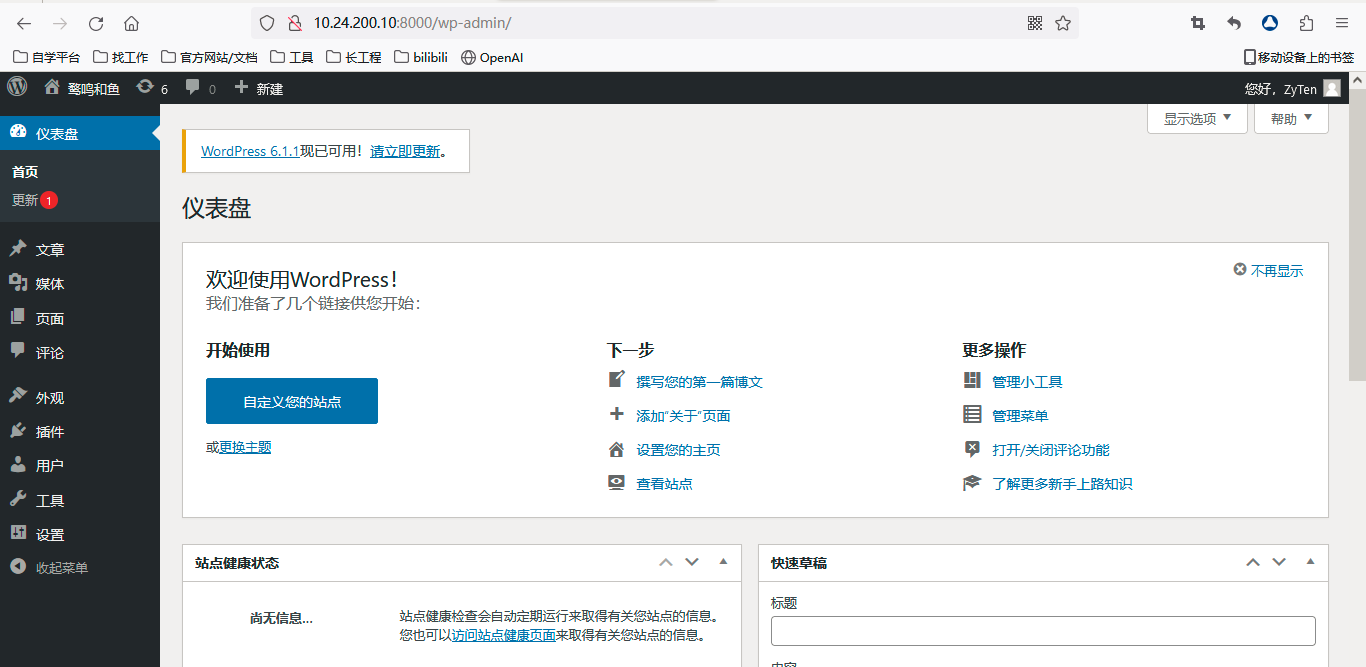Open the 仪表盘 dashboard menu
The width and height of the screenshot is (1366, 667).
(x=80, y=133)
